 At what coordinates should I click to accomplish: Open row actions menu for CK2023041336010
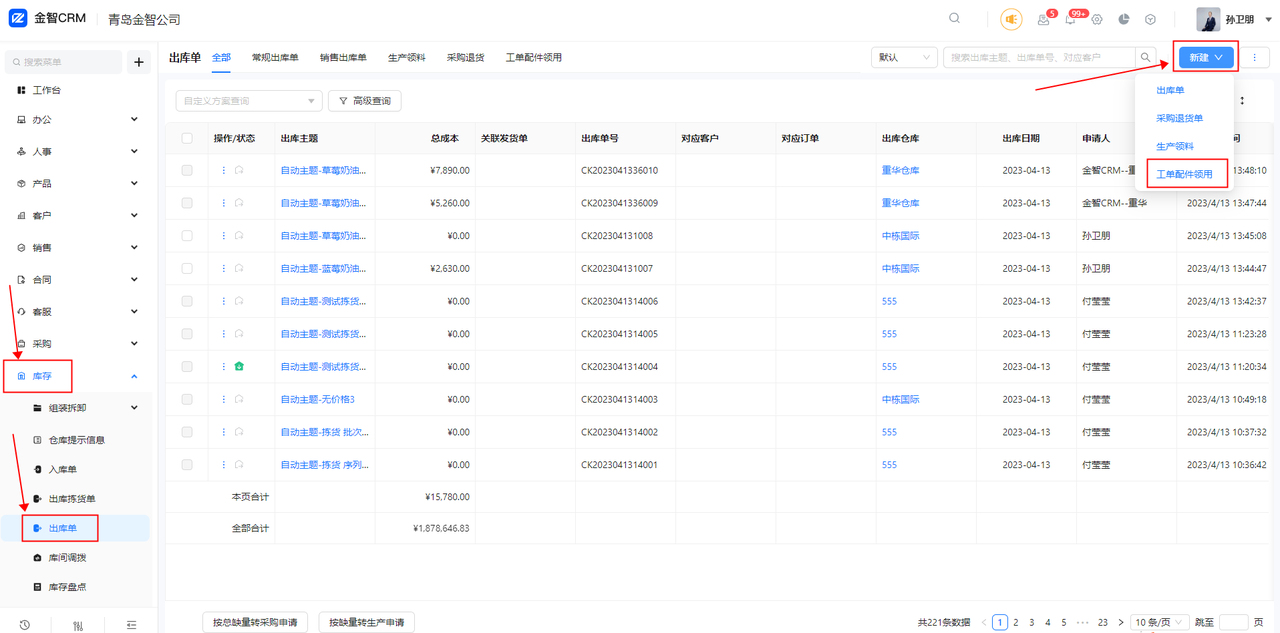point(223,170)
